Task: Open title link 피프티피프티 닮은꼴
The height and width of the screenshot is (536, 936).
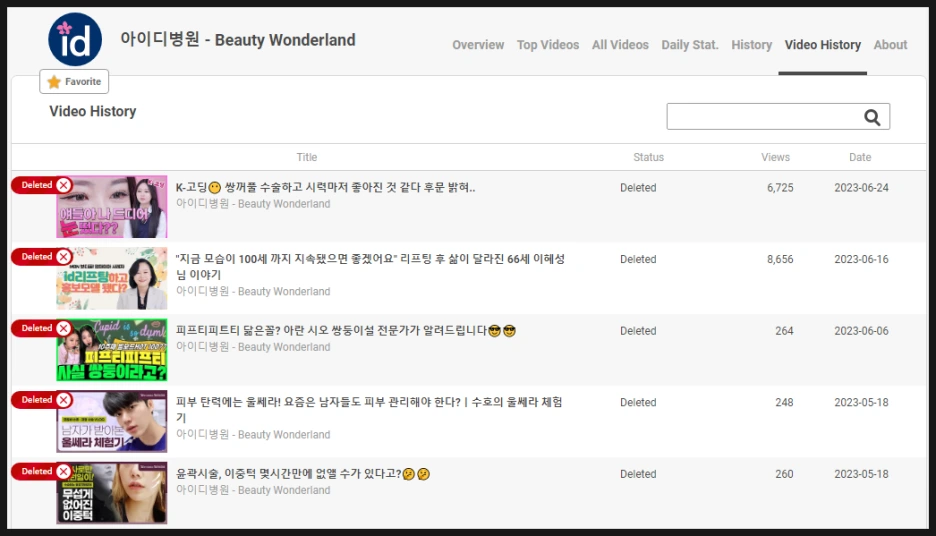Action: click(x=346, y=331)
